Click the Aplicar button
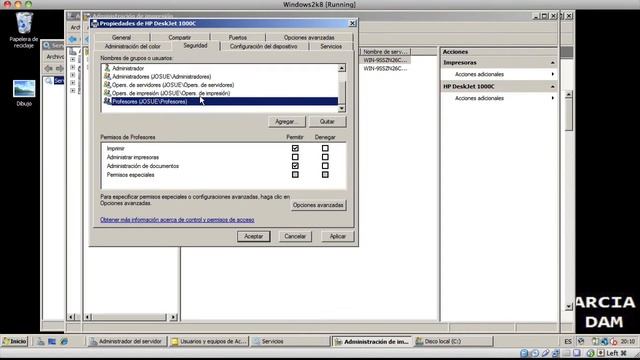This screenshot has height=360, width=640. point(338,236)
